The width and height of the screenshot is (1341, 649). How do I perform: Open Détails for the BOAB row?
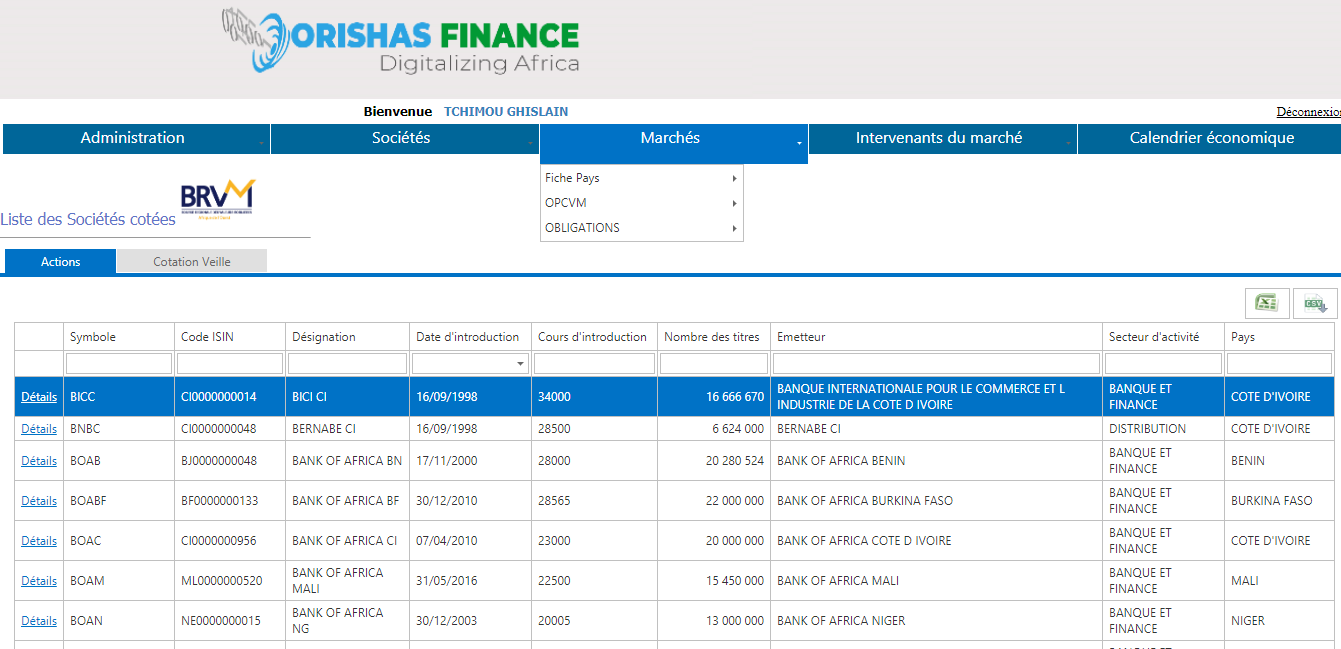coord(39,461)
